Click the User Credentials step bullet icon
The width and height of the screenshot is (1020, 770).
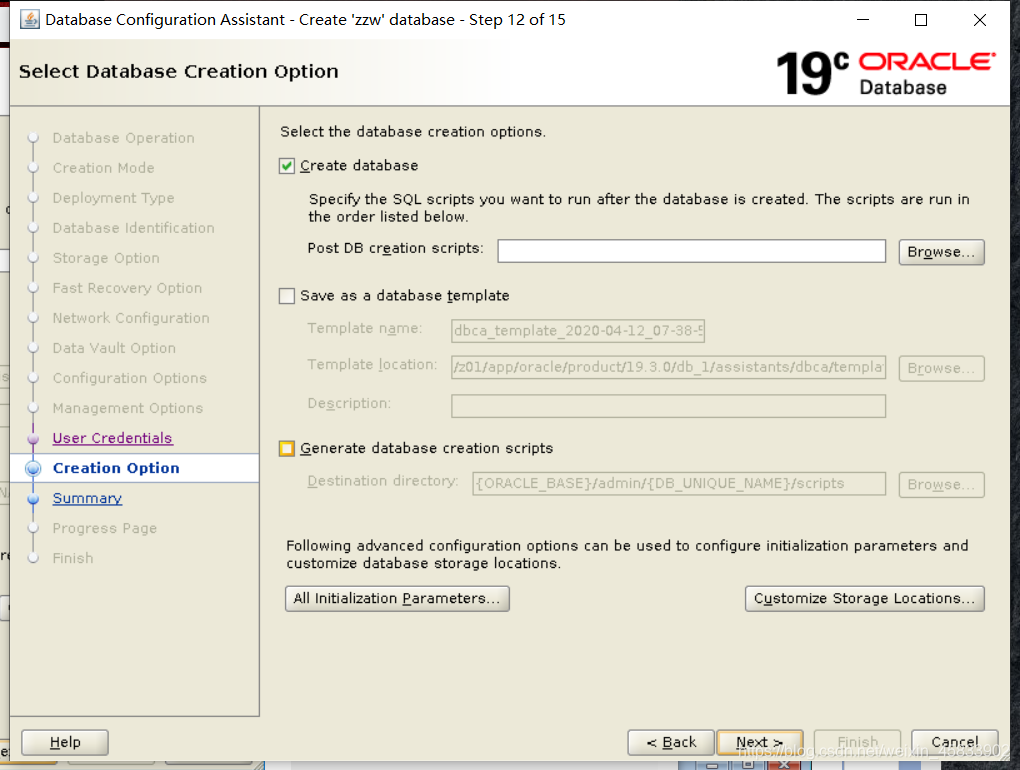[x=33, y=439]
